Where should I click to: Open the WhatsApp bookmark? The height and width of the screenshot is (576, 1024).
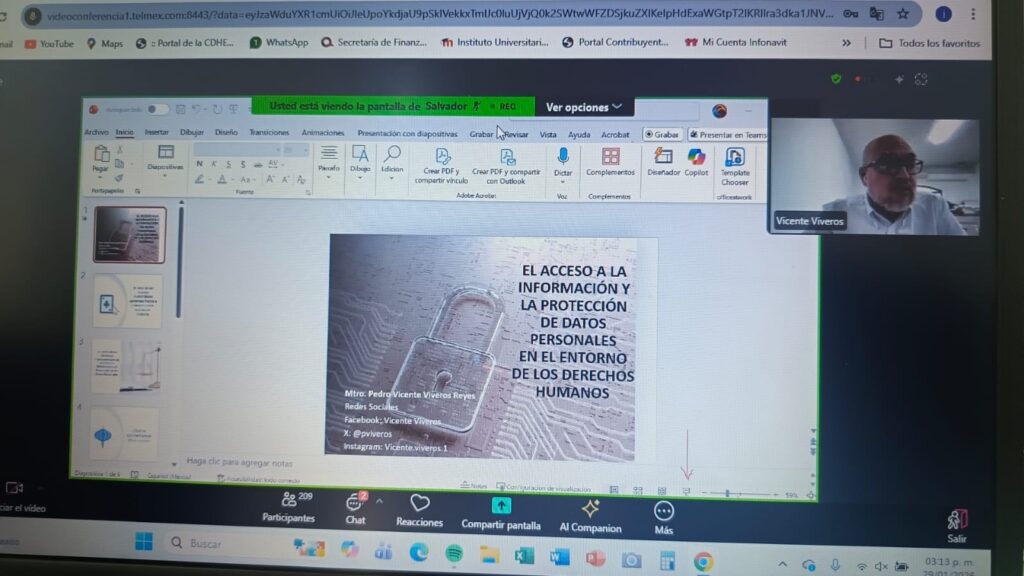pos(279,43)
